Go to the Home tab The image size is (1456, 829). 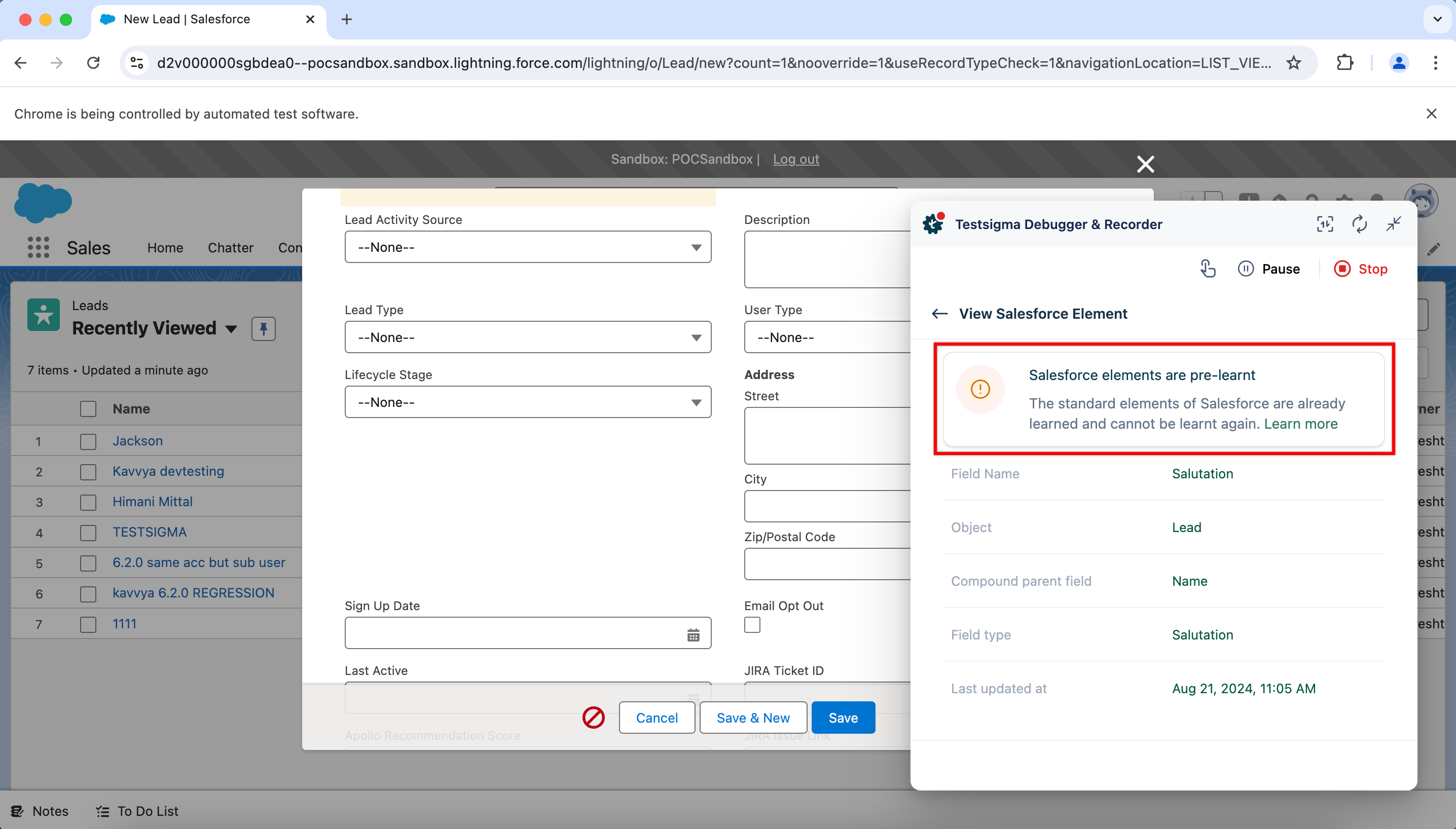(x=165, y=248)
